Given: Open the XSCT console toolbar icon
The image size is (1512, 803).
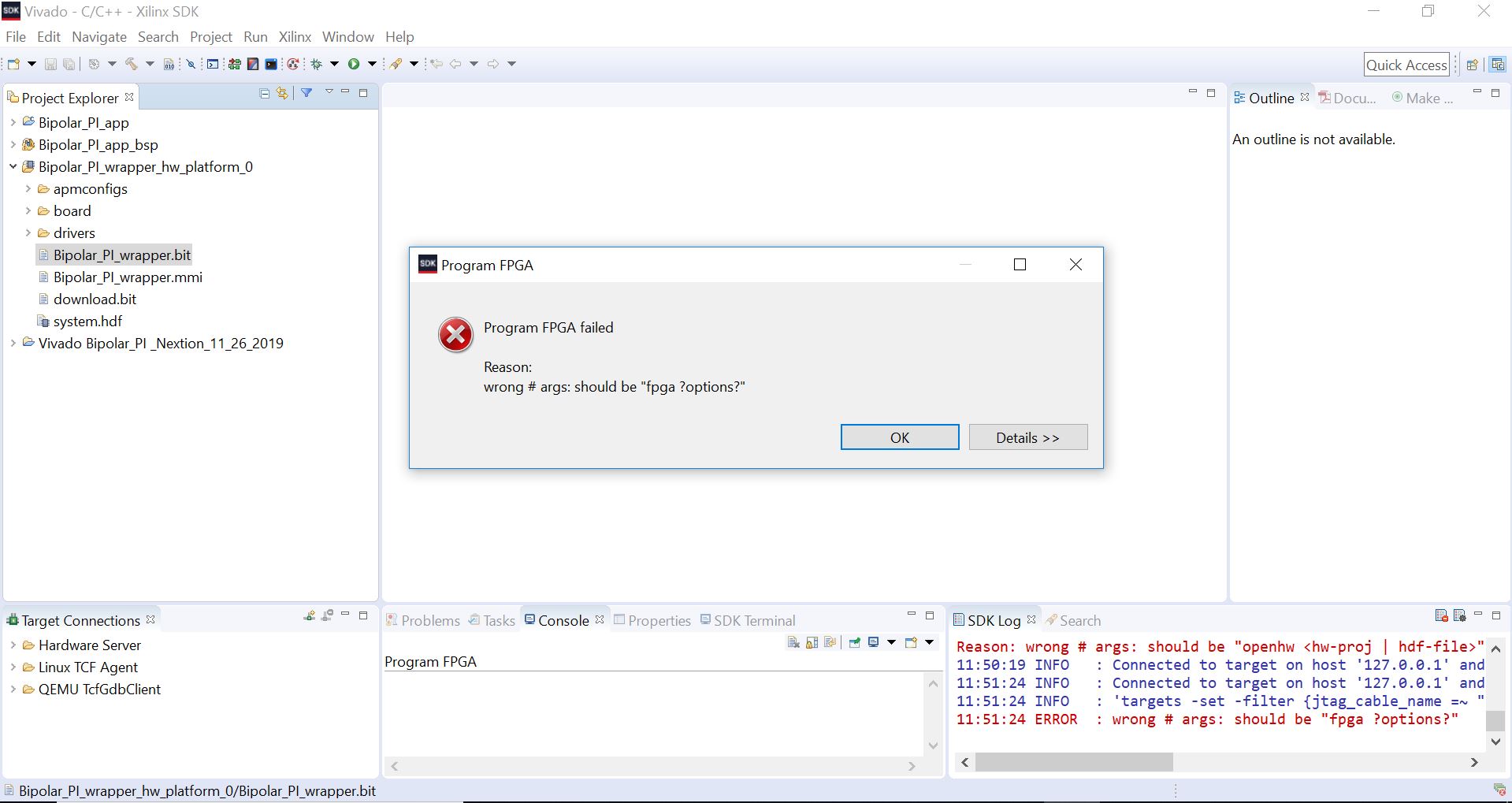Looking at the screenshot, I should coord(213,64).
